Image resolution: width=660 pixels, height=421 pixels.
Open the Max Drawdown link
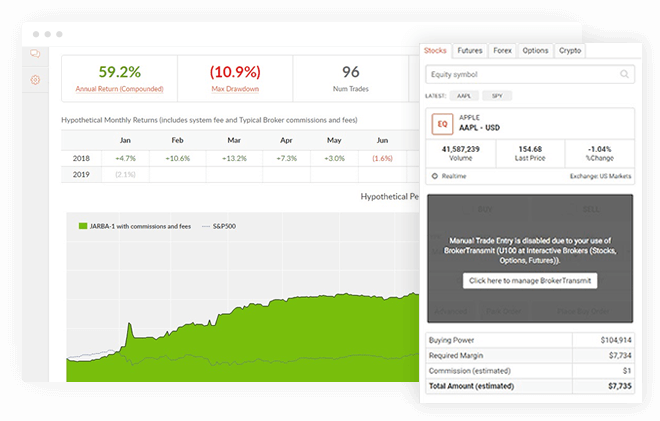click(235, 90)
